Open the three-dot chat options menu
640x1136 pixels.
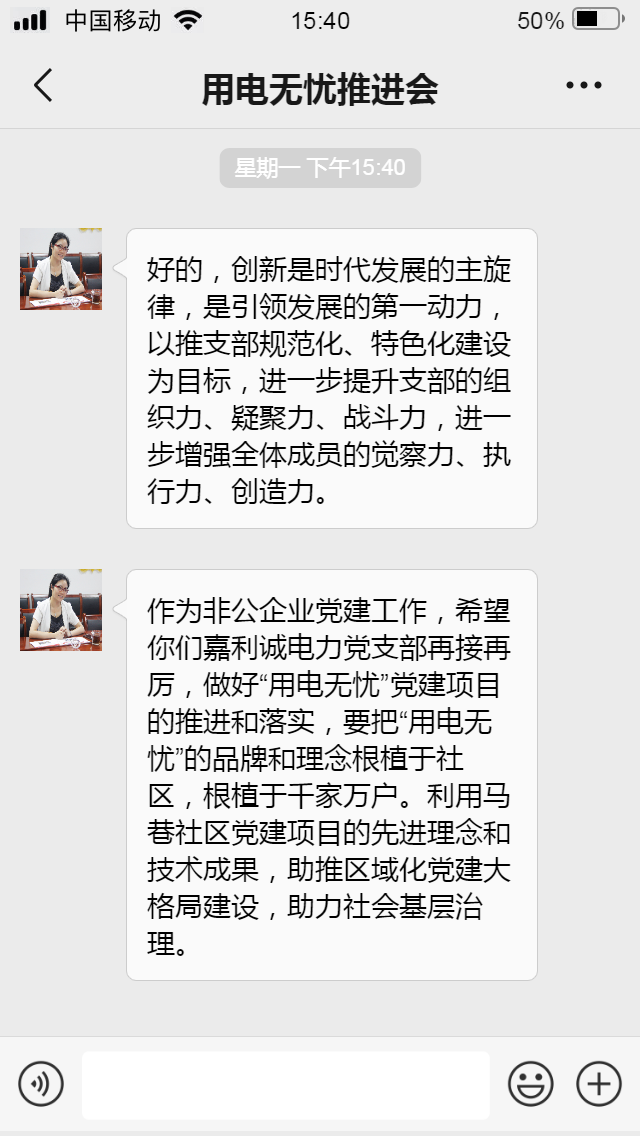583,85
